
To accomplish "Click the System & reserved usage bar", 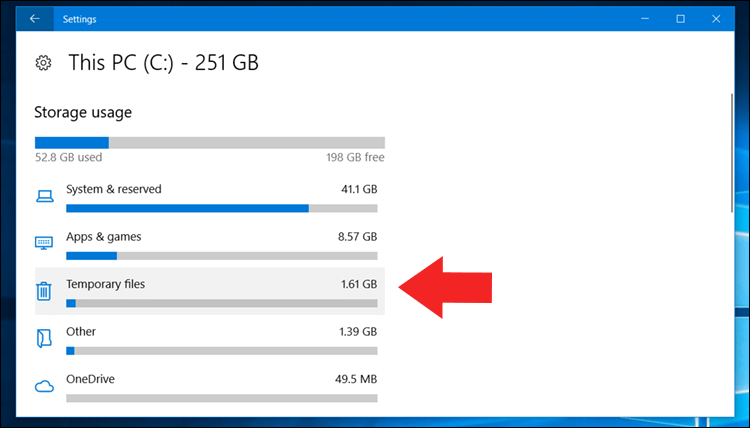I will 221,209.
